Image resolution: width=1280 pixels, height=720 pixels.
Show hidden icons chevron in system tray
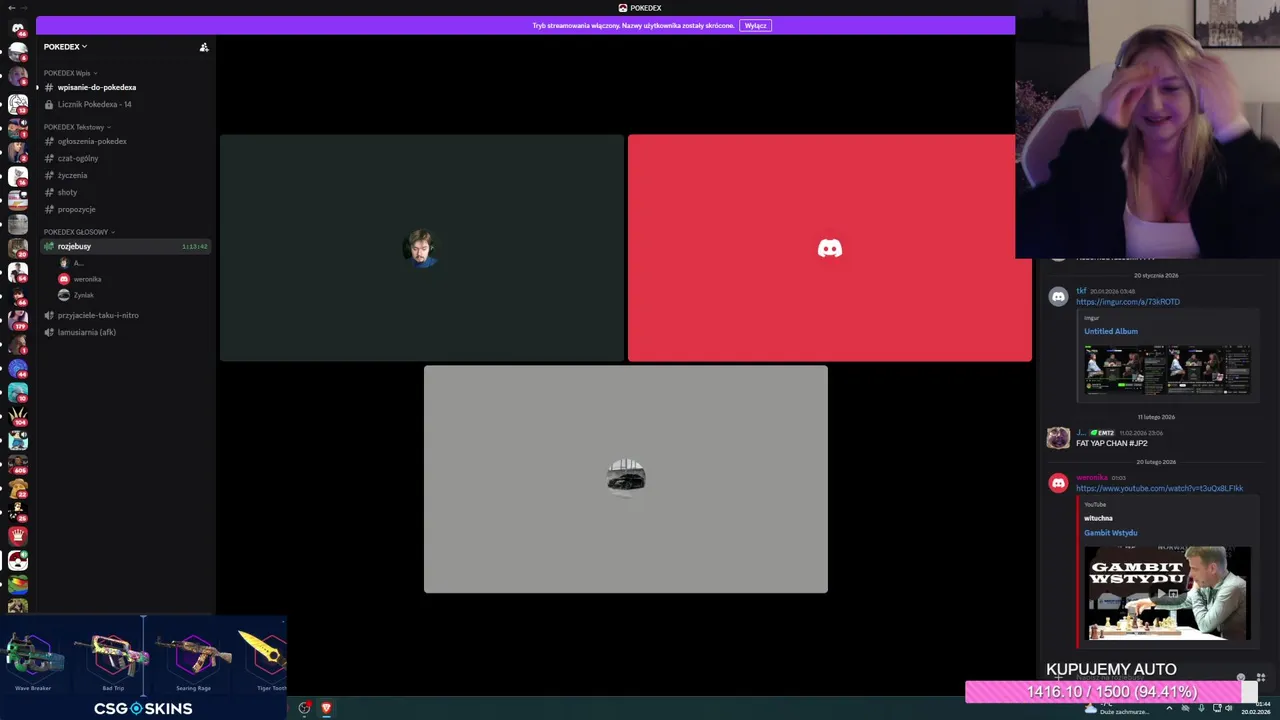tap(1169, 708)
